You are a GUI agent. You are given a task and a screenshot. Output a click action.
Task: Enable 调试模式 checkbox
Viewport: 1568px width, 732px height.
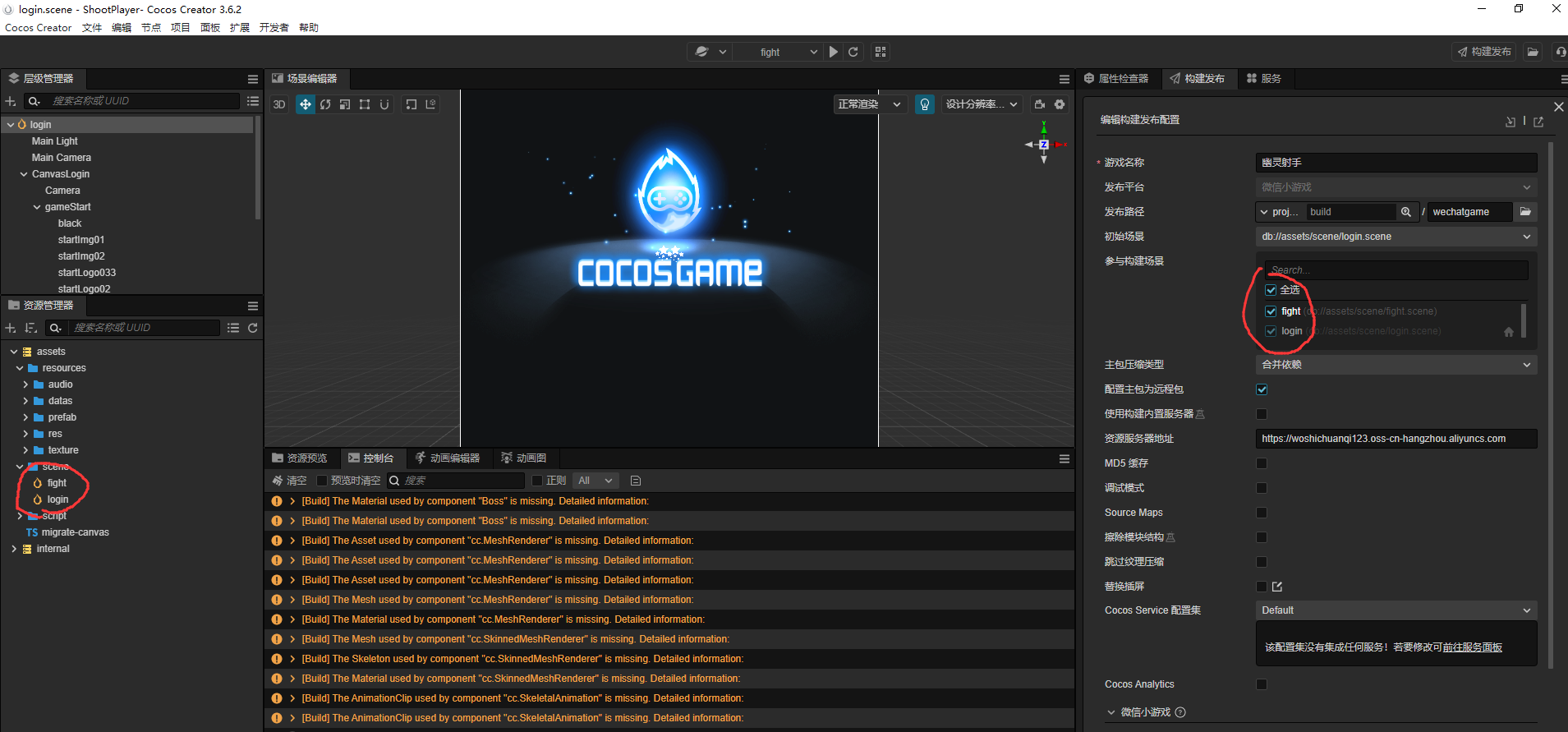tap(1262, 488)
